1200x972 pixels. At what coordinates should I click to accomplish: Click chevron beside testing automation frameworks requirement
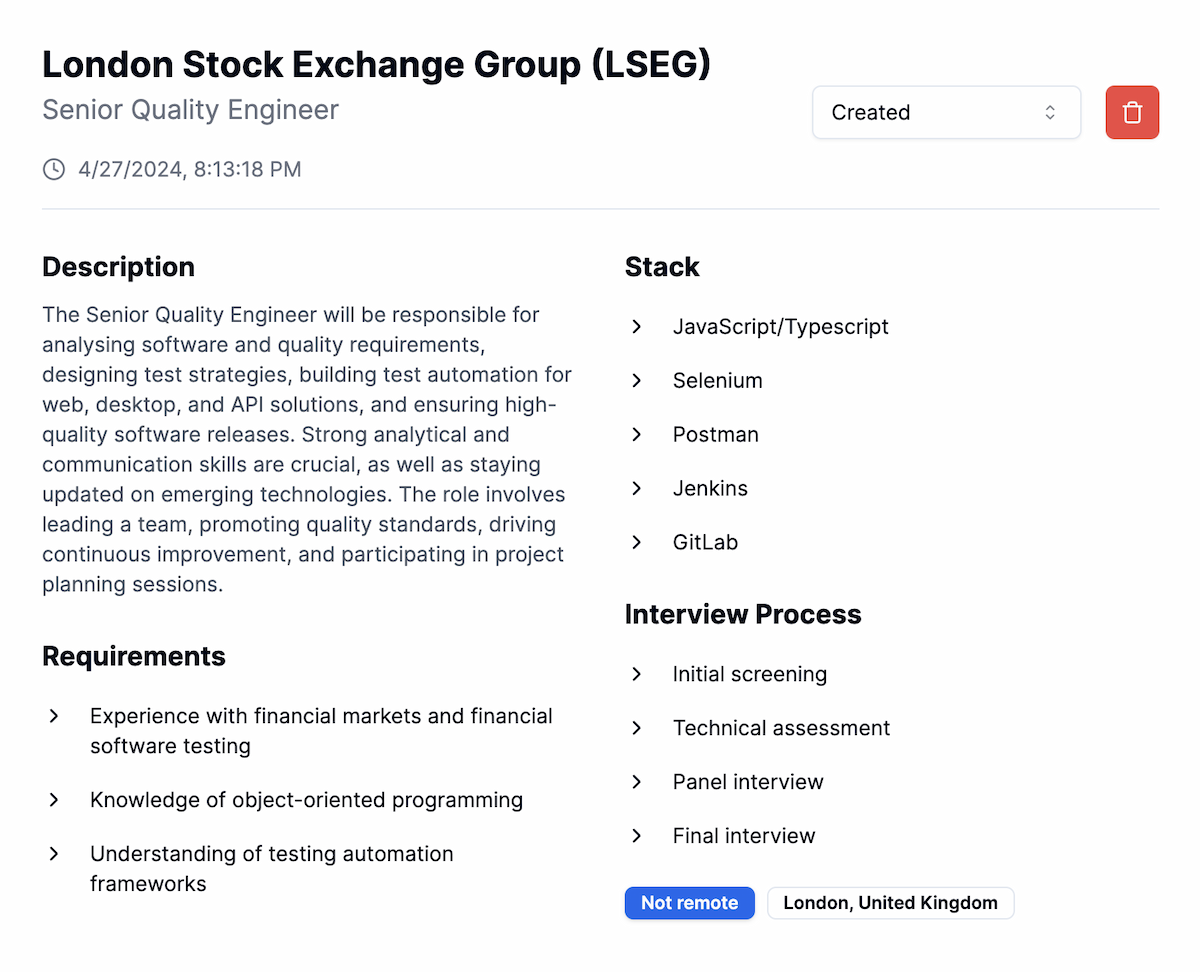pyautogui.click(x=54, y=854)
